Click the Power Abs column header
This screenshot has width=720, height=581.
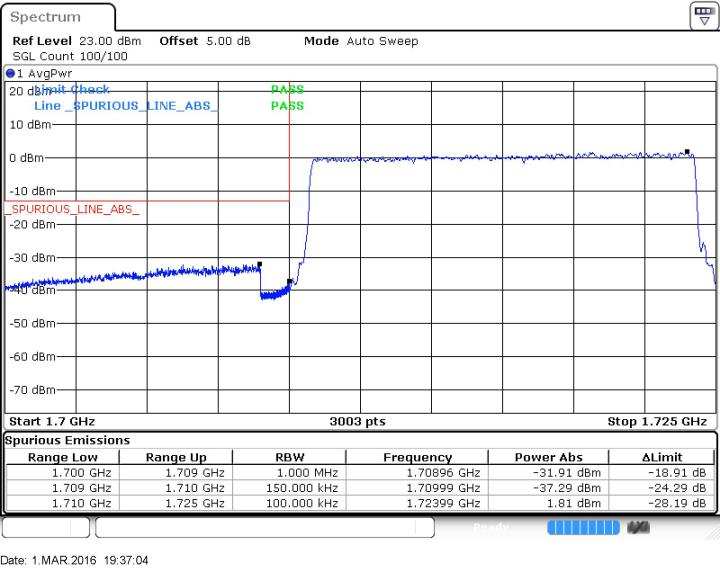(548, 457)
